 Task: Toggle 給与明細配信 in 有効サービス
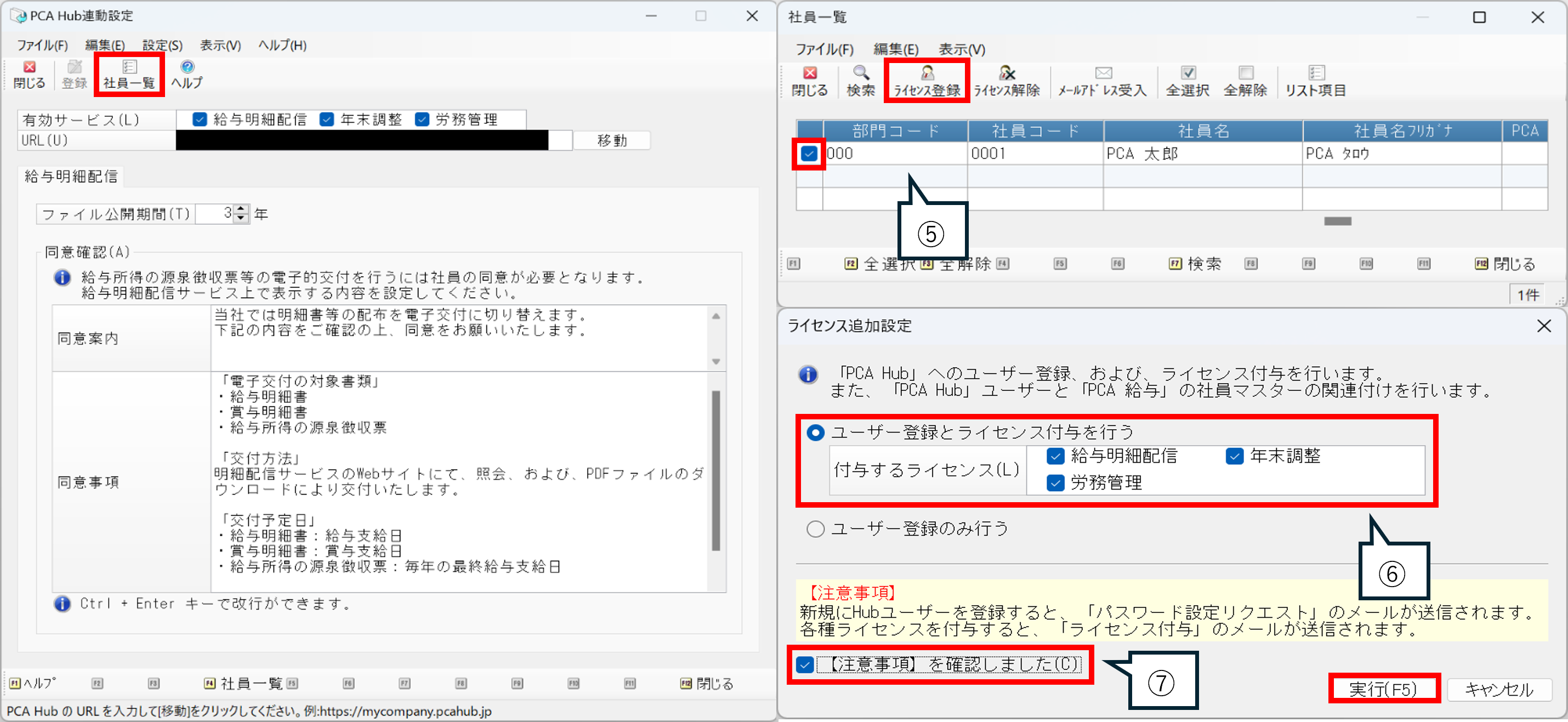pos(200,120)
